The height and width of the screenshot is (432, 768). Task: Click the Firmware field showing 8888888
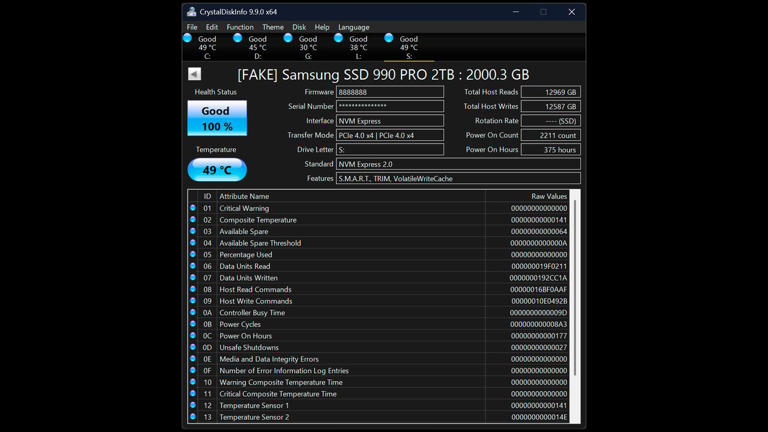coord(390,92)
